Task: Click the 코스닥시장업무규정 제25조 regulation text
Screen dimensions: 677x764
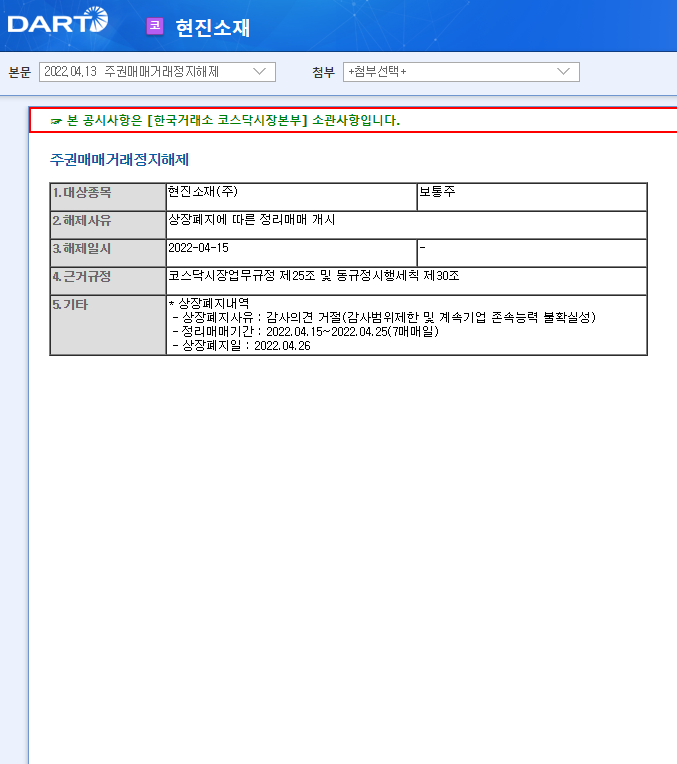Action: pos(313,276)
